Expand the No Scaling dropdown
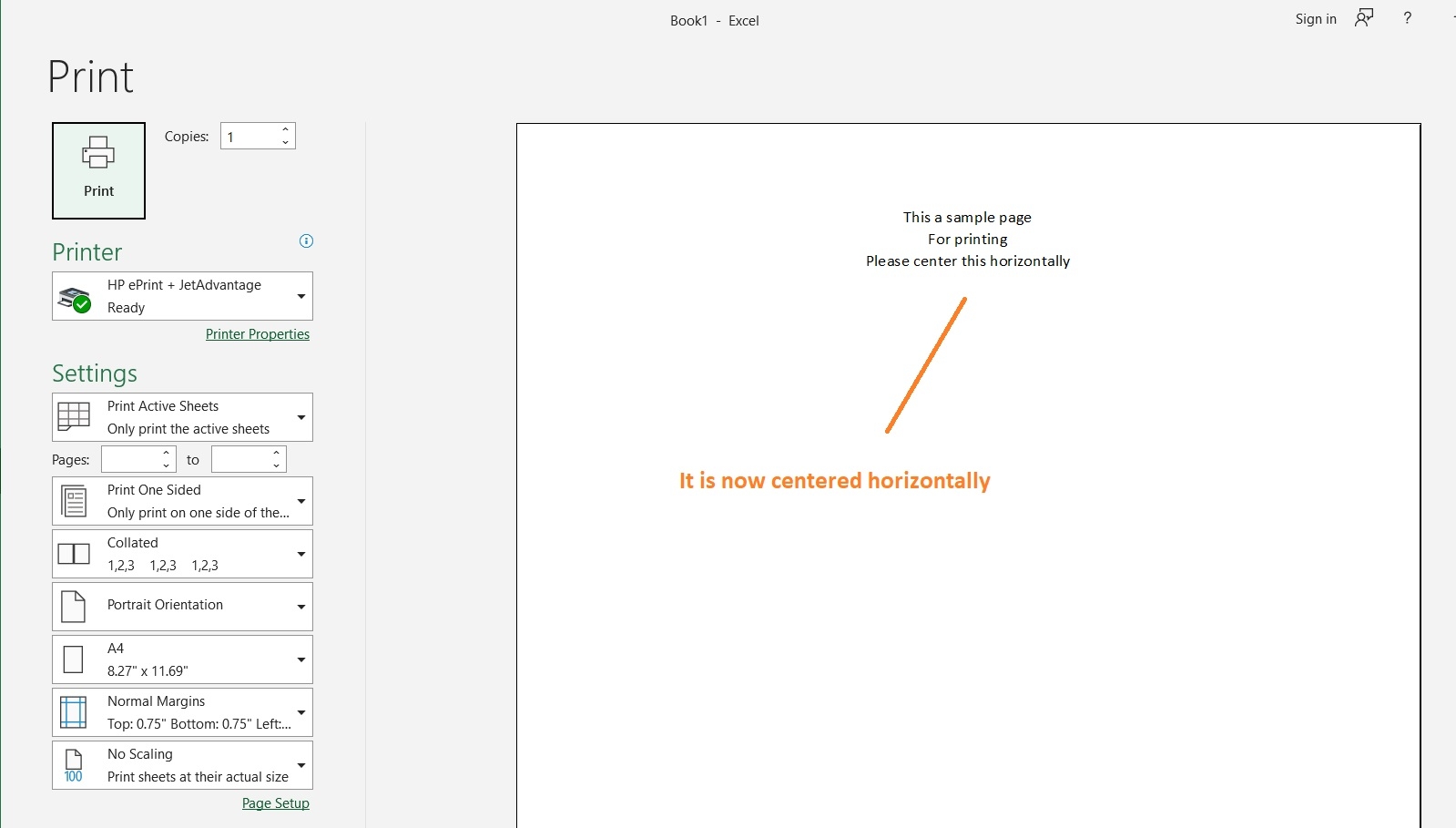This screenshot has height=828, width=1456. point(182,765)
